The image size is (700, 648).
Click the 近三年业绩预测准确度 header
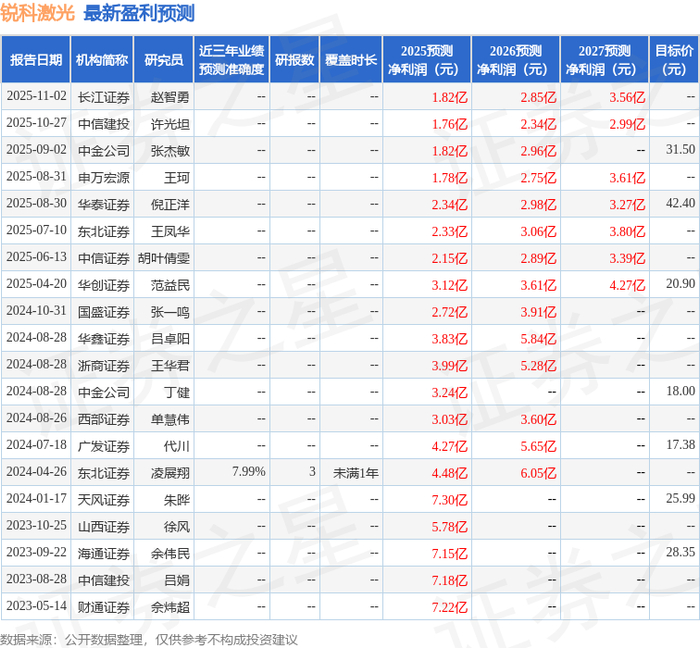231,60
